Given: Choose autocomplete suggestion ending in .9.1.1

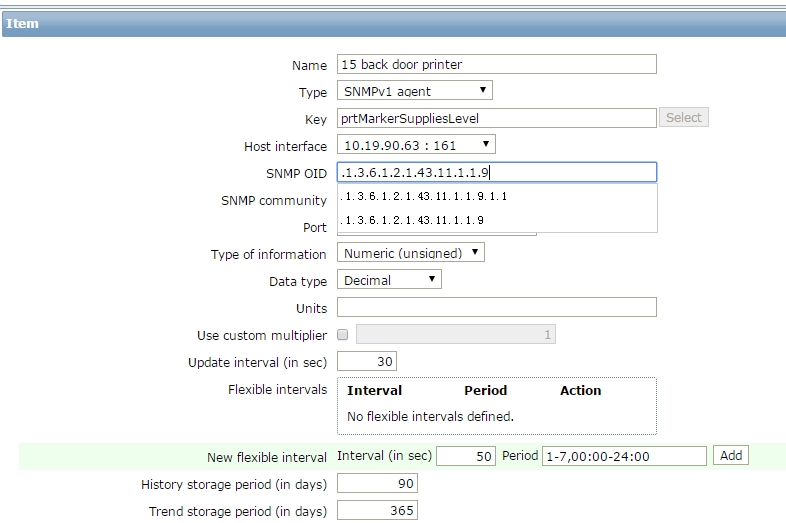Looking at the screenshot, I should click(496, 196).
